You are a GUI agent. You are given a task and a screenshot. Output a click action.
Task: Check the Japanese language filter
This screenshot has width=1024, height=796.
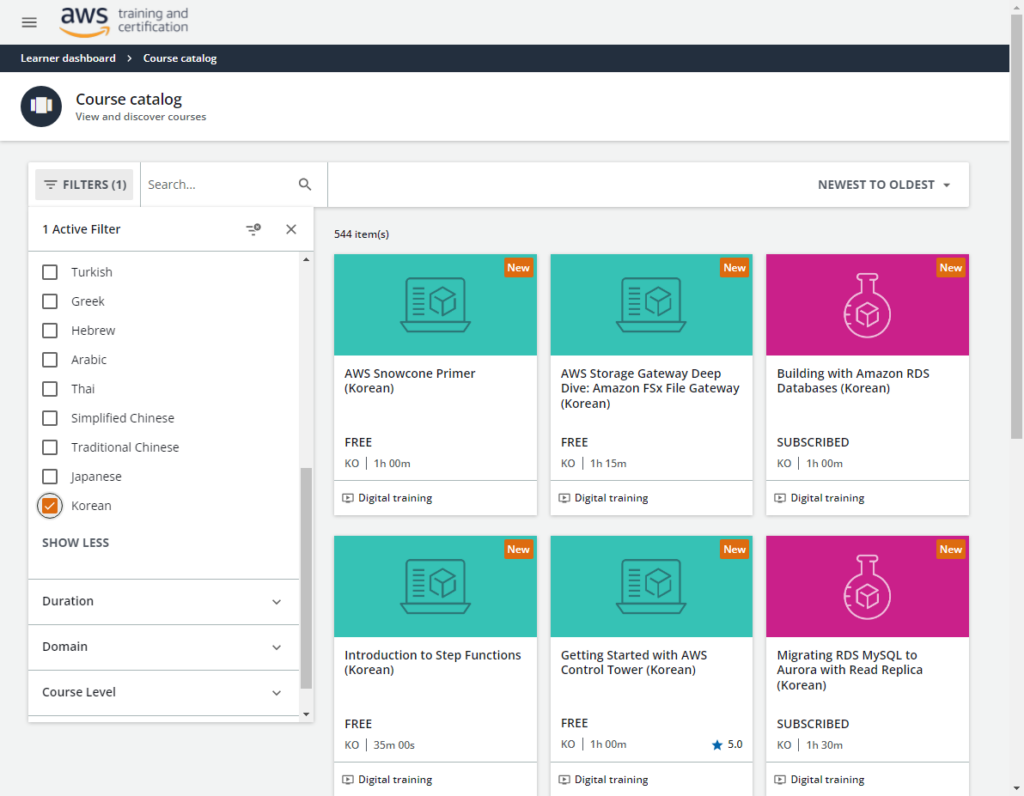(50, 476)
